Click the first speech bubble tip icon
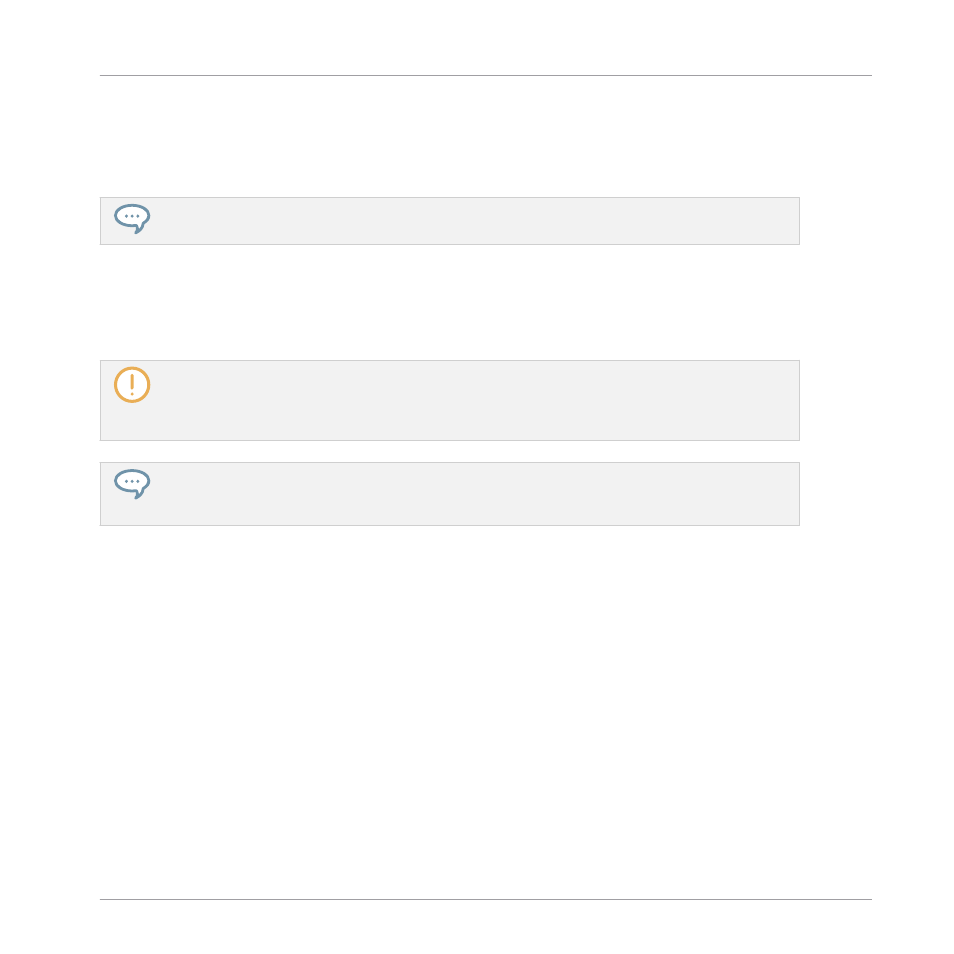This screenshot has width=954, height=954. (x=132, y=218)
